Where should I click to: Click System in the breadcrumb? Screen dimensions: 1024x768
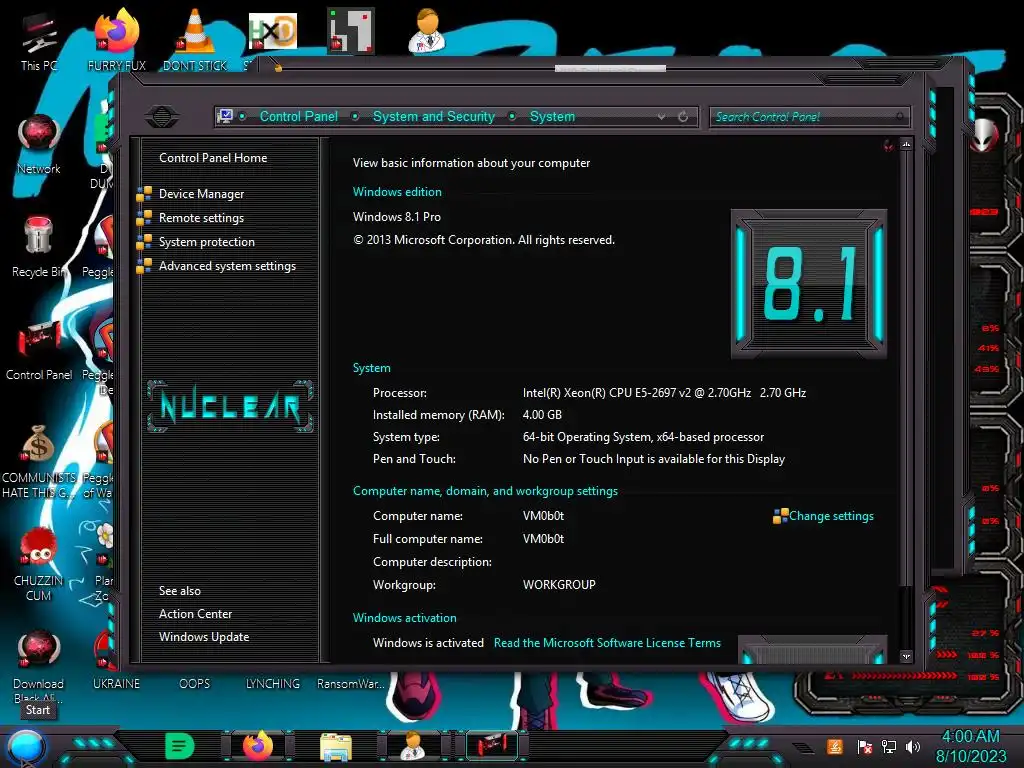click(x=552, y=116)
